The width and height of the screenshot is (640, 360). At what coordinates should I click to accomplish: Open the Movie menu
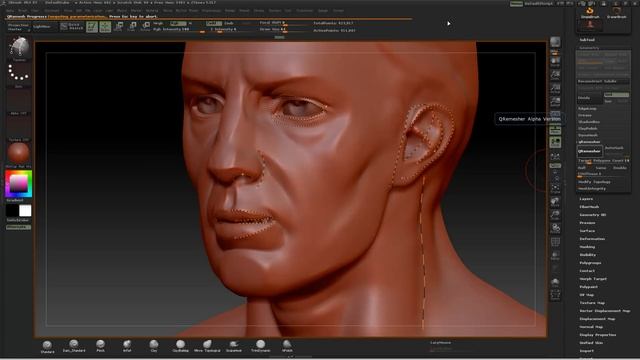click(167, 11)
